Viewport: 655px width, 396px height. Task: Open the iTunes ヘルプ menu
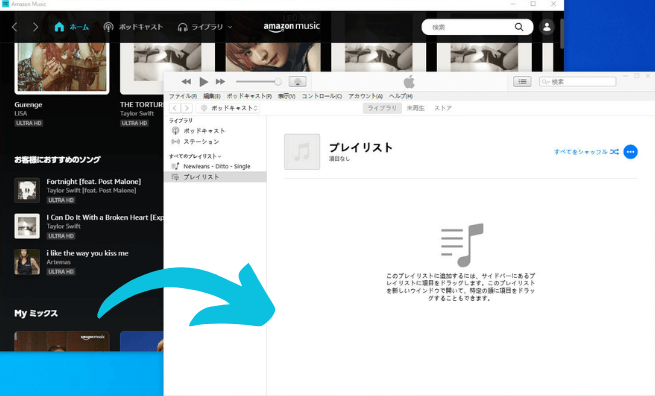coord(401,96)
